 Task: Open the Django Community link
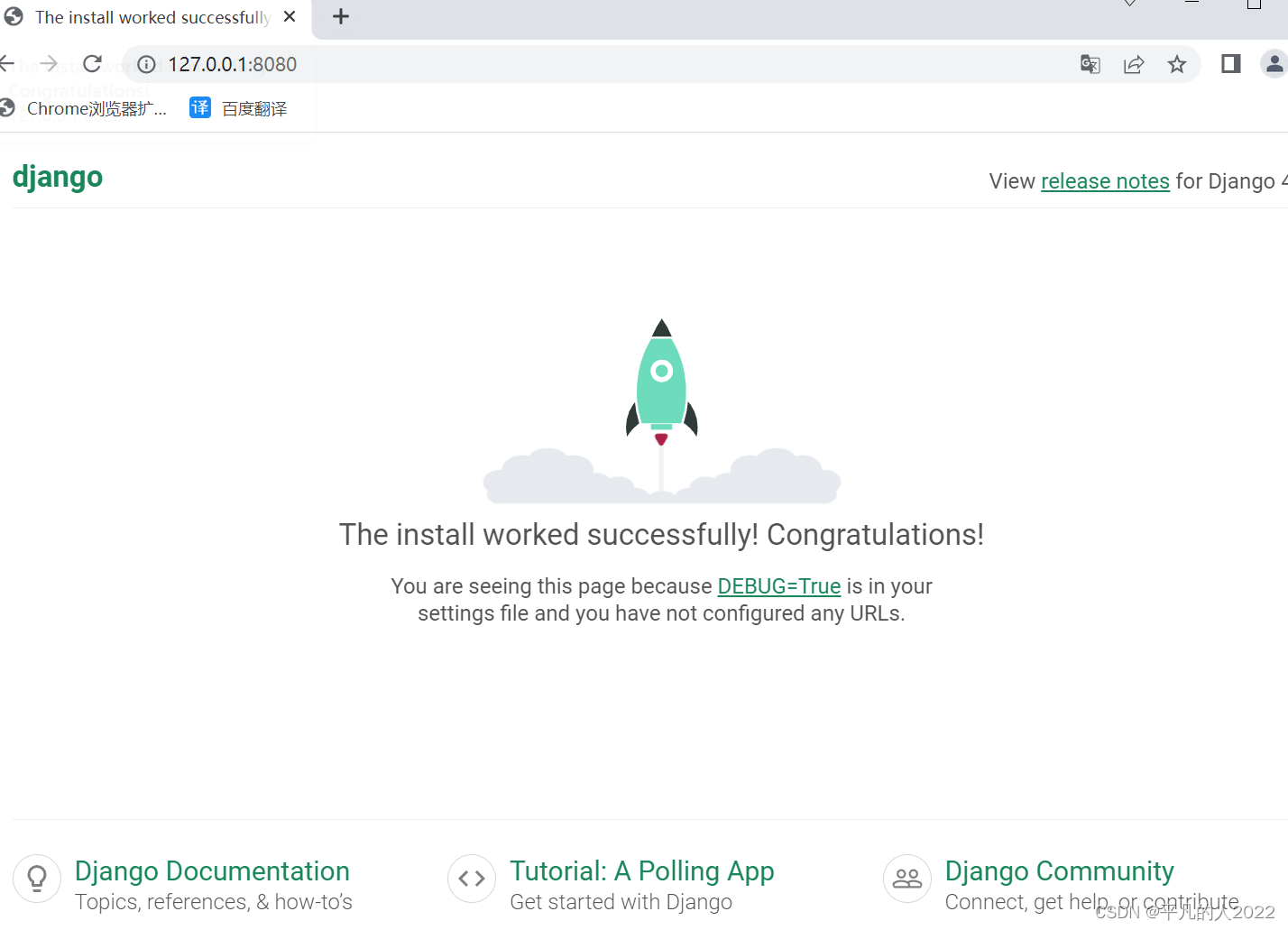(x=1060, y=871)
